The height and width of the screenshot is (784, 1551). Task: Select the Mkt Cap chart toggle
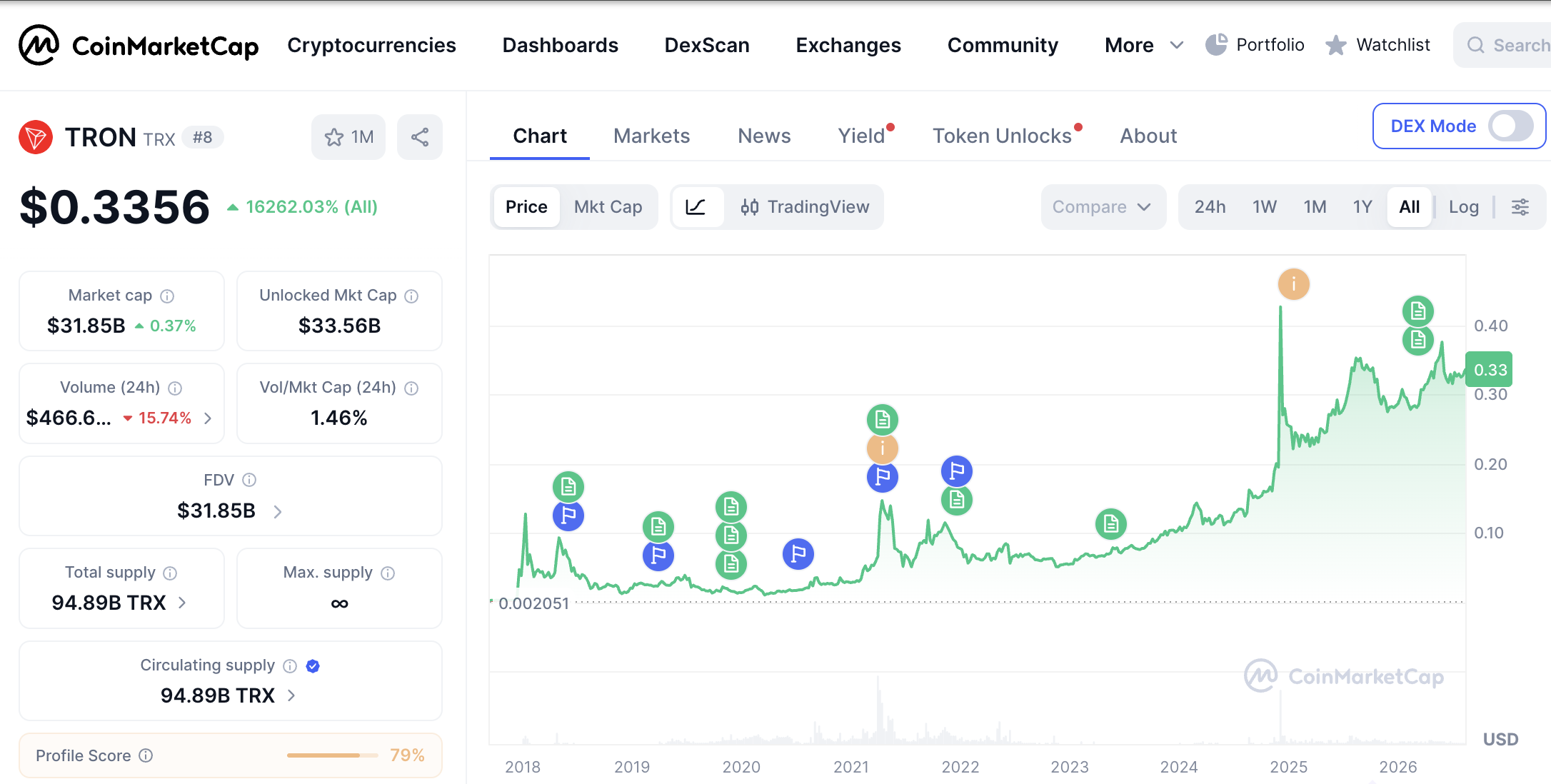pos(608,207)
